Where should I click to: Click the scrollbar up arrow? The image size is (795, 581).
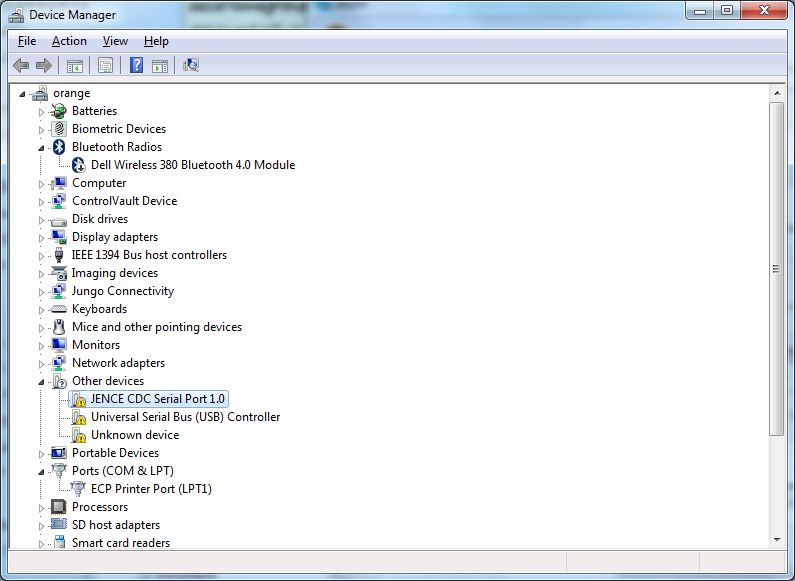(x=777, y=93)
